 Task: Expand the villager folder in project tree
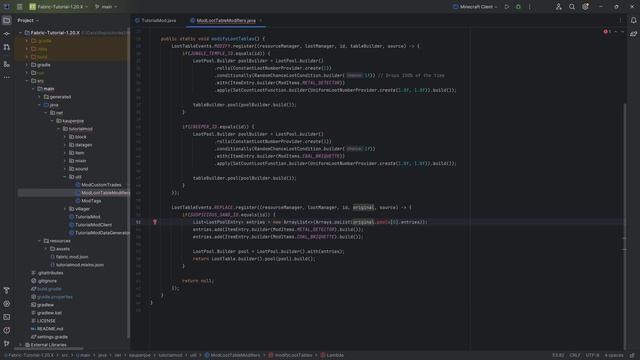coord(65,209)
